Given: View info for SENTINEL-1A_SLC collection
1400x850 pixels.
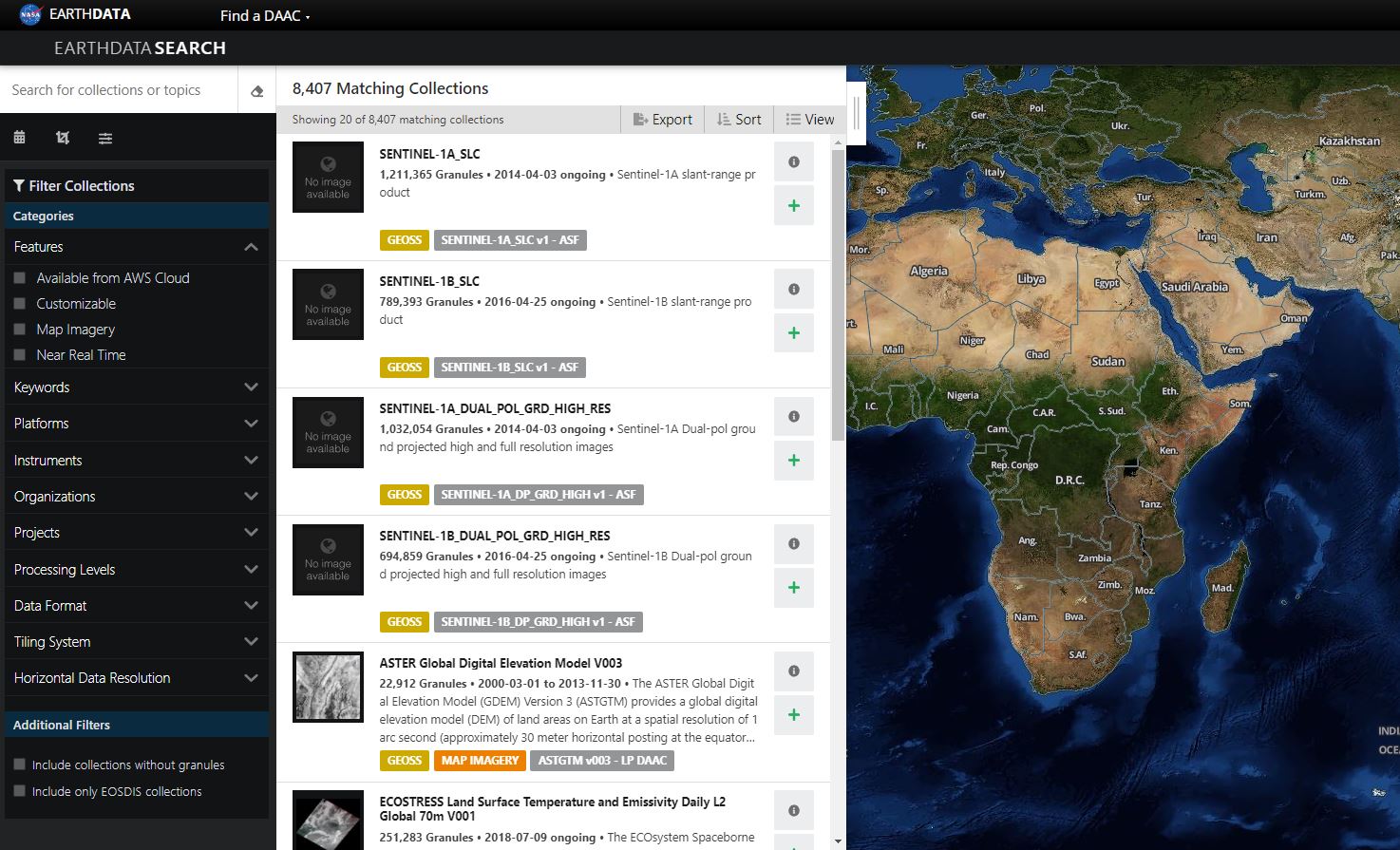Looking at the screenshot, I should [x=794, y=161].
